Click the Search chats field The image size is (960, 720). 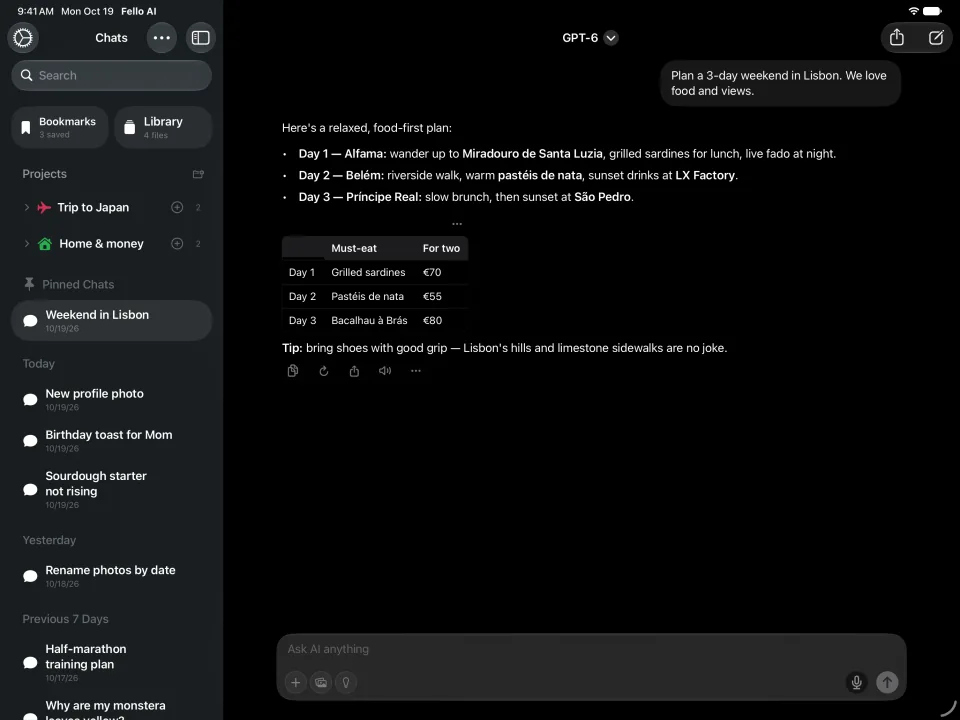pos(111,75)
